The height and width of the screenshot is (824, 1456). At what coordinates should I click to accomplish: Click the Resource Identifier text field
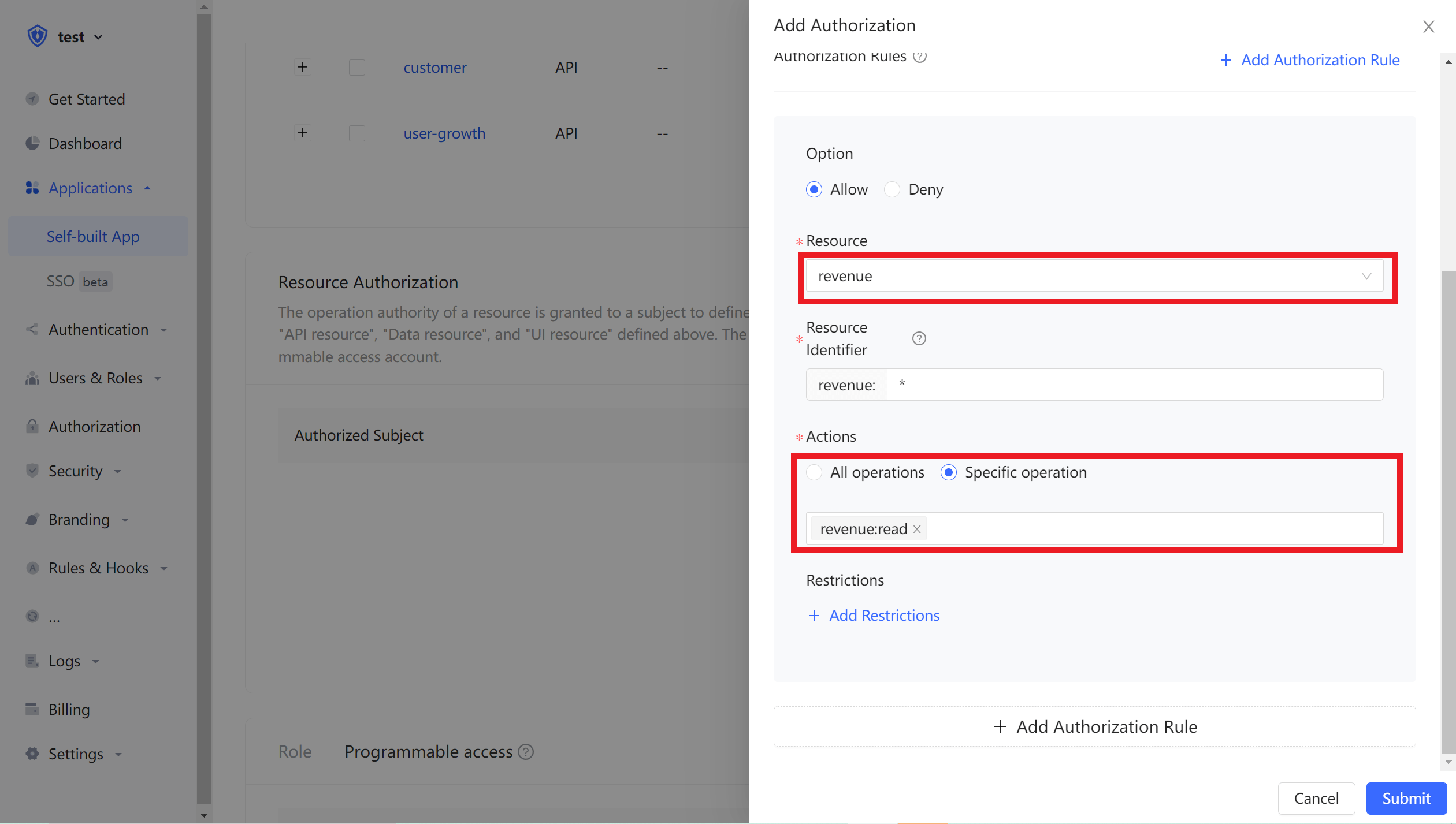(1134, 385)
